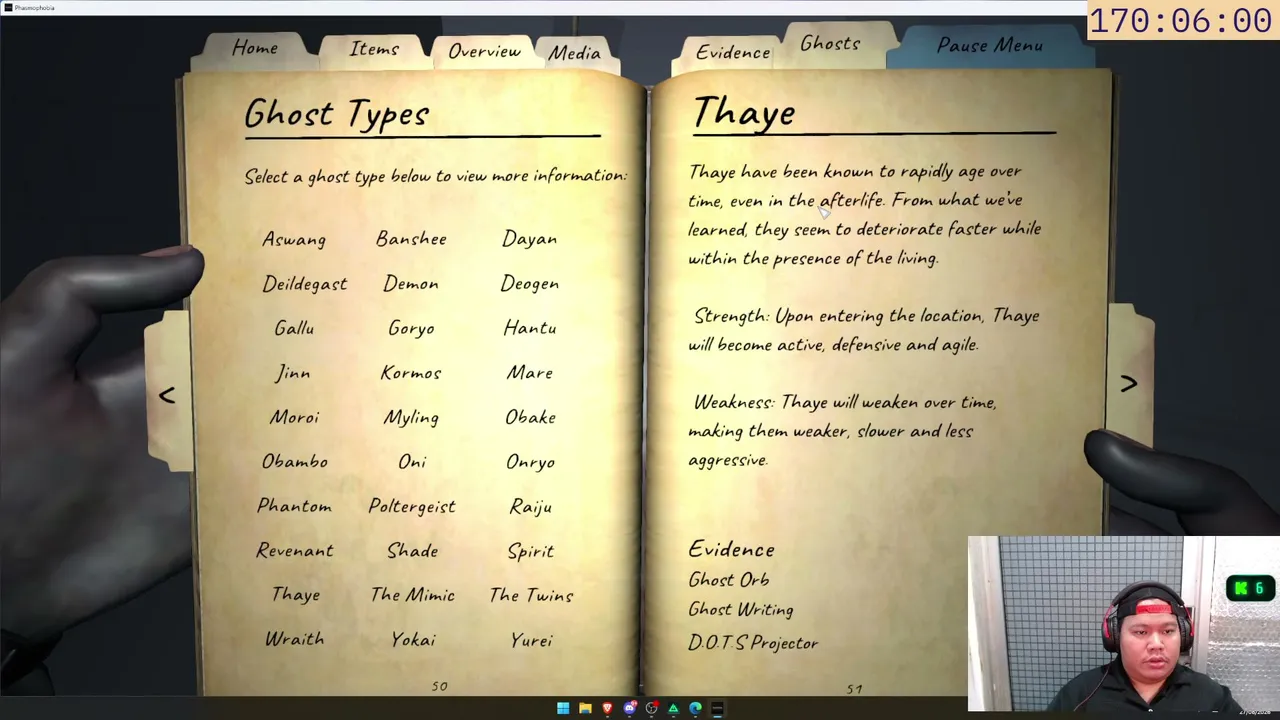This screenshot has height=720, width=1280.
Task: Open The Twins ghost entry
Action: tap(531, 595)
